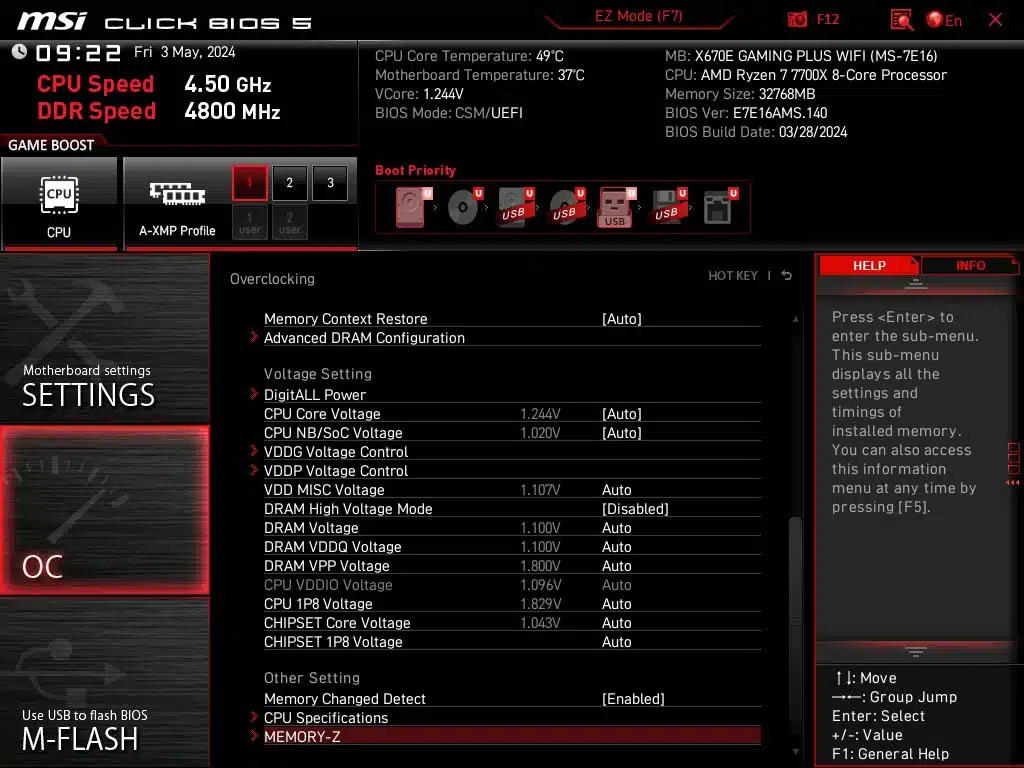This screenshot has width=1024, height=768.
Task: Select the network boot device icon
Action: click(x=718, y=208)
